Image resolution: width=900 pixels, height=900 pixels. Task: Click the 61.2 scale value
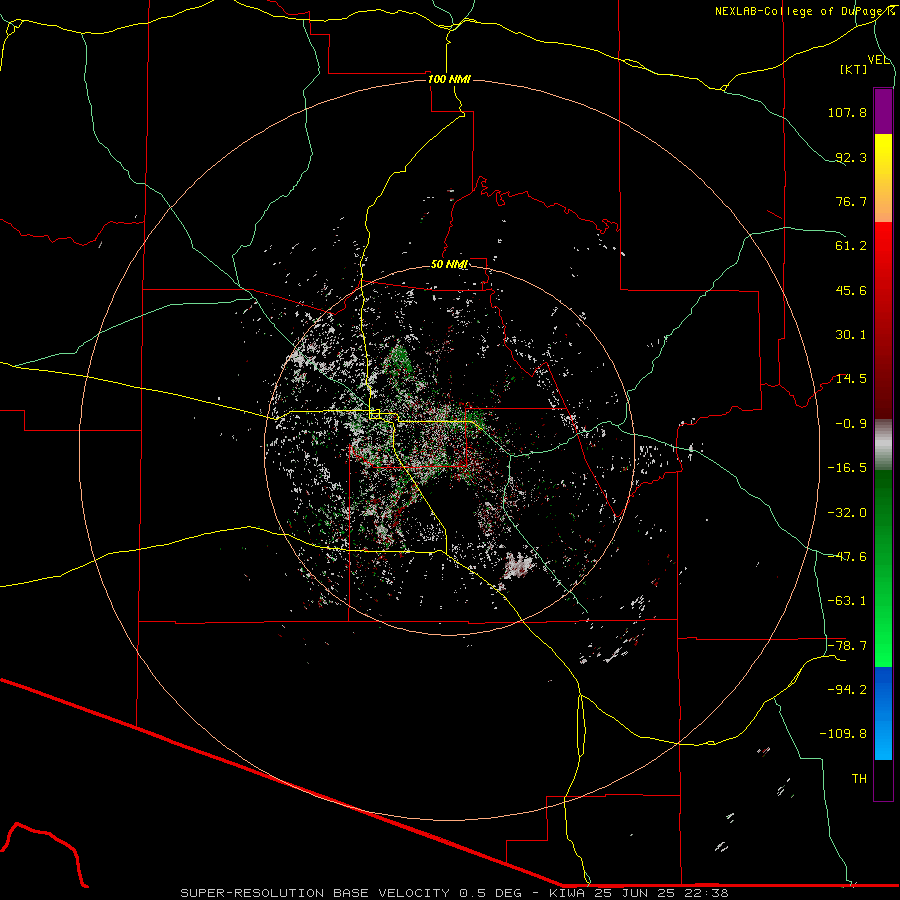(851, 246)
